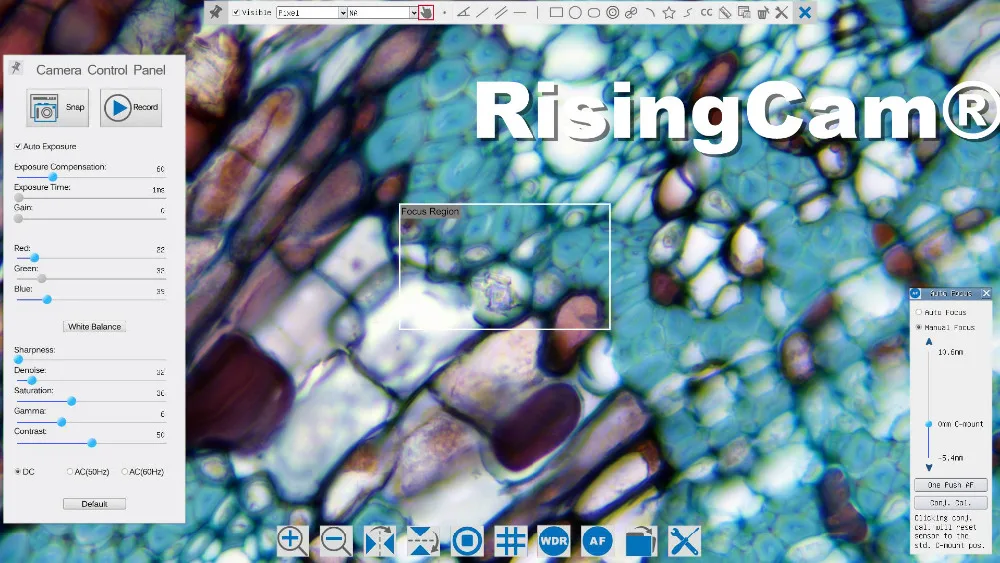
Task: Click the One Push AF button
Action: [x=950, y=485]
